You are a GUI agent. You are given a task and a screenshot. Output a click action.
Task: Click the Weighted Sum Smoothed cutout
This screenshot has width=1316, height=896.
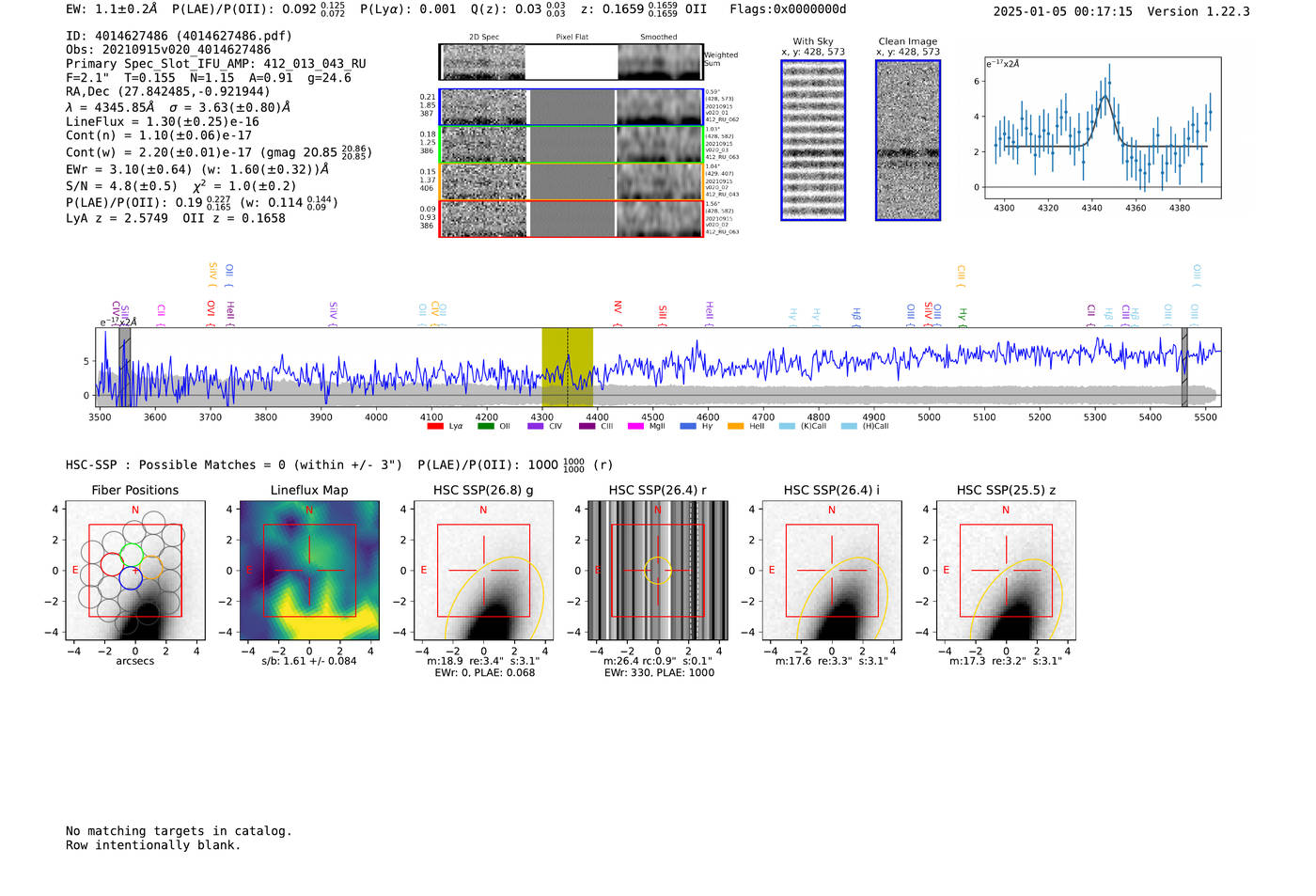[x=660, y=62]
